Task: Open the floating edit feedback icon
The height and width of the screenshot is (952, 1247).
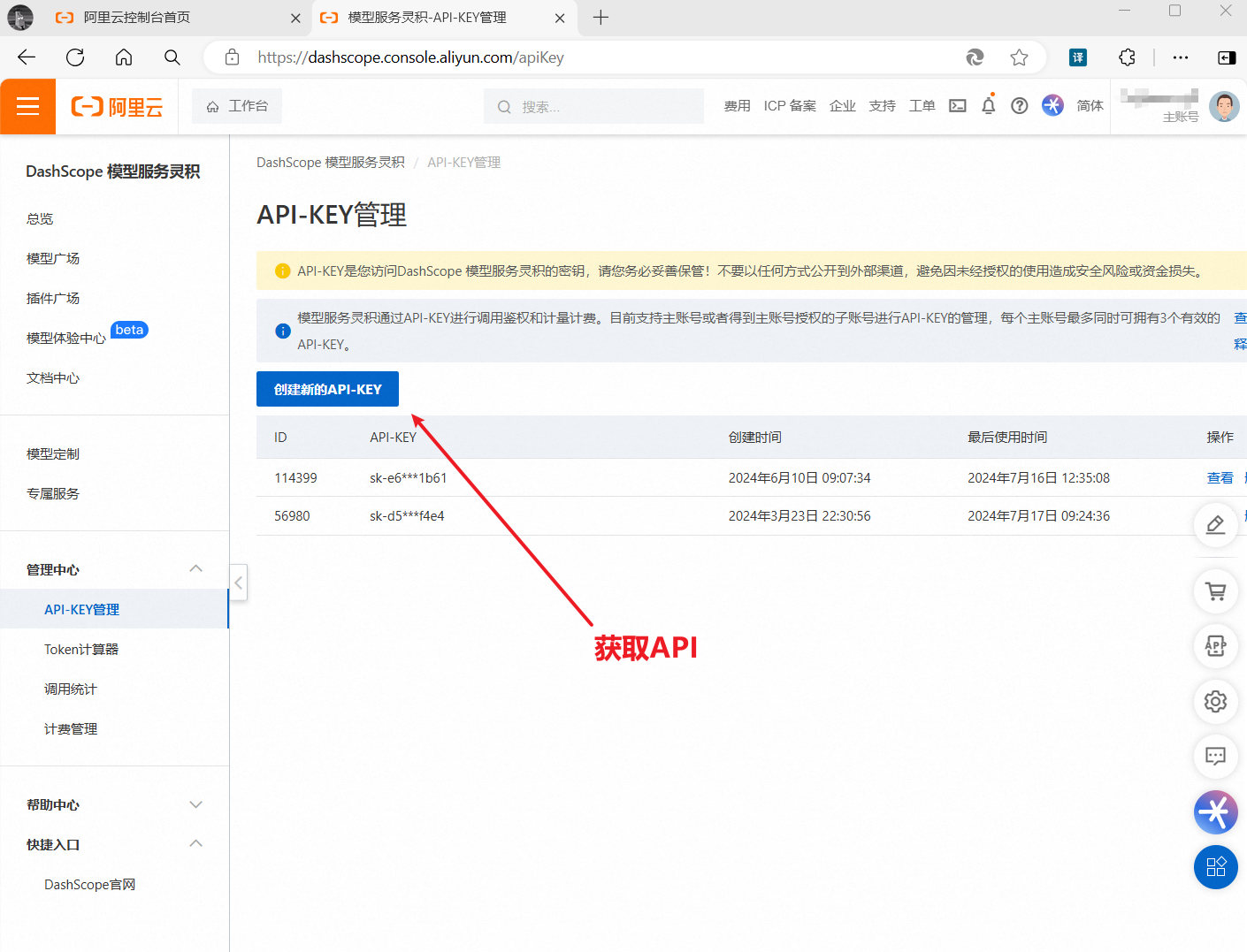Action: 1215,525
